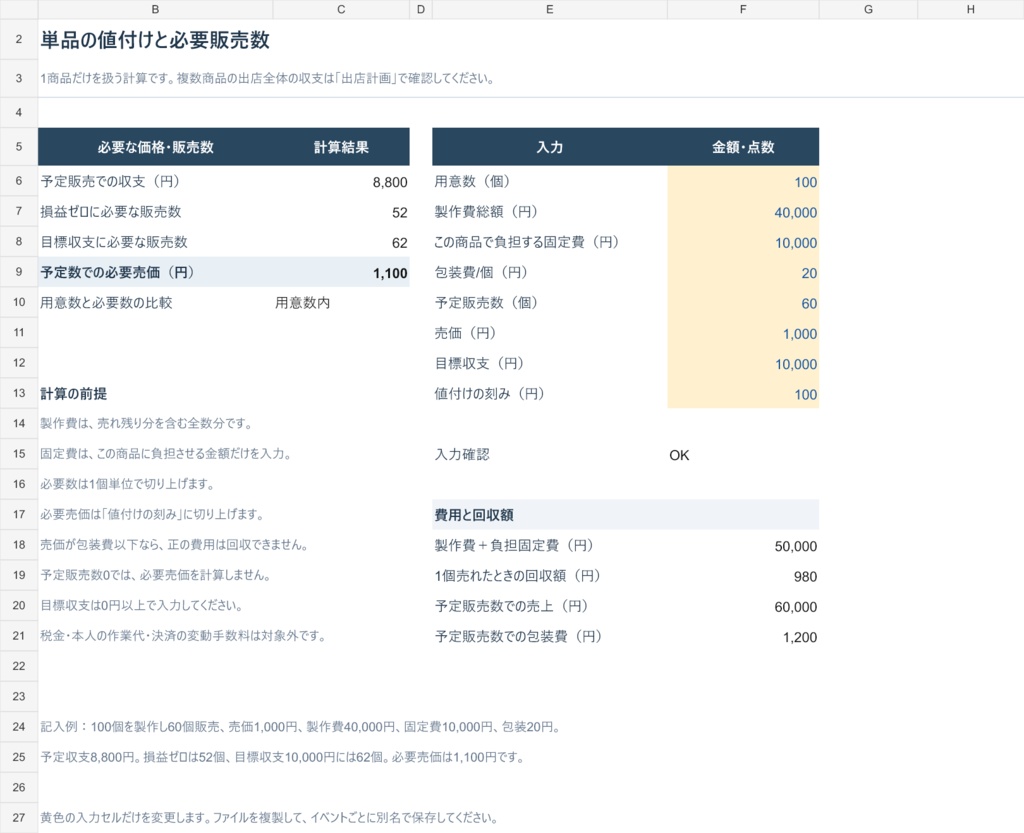Click the 製作費総額 input cell 40,000
Image resolution: width=1024 pixels, height=833 pixels.
743,212
